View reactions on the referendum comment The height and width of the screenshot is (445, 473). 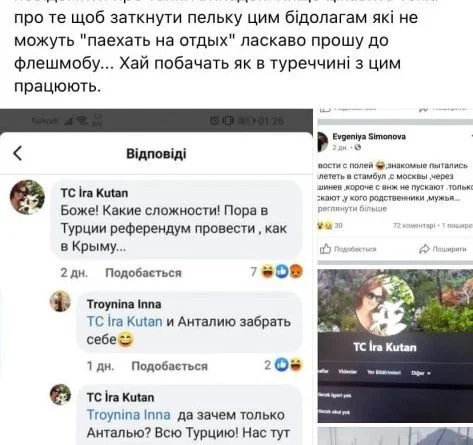(x=277, y=272)
